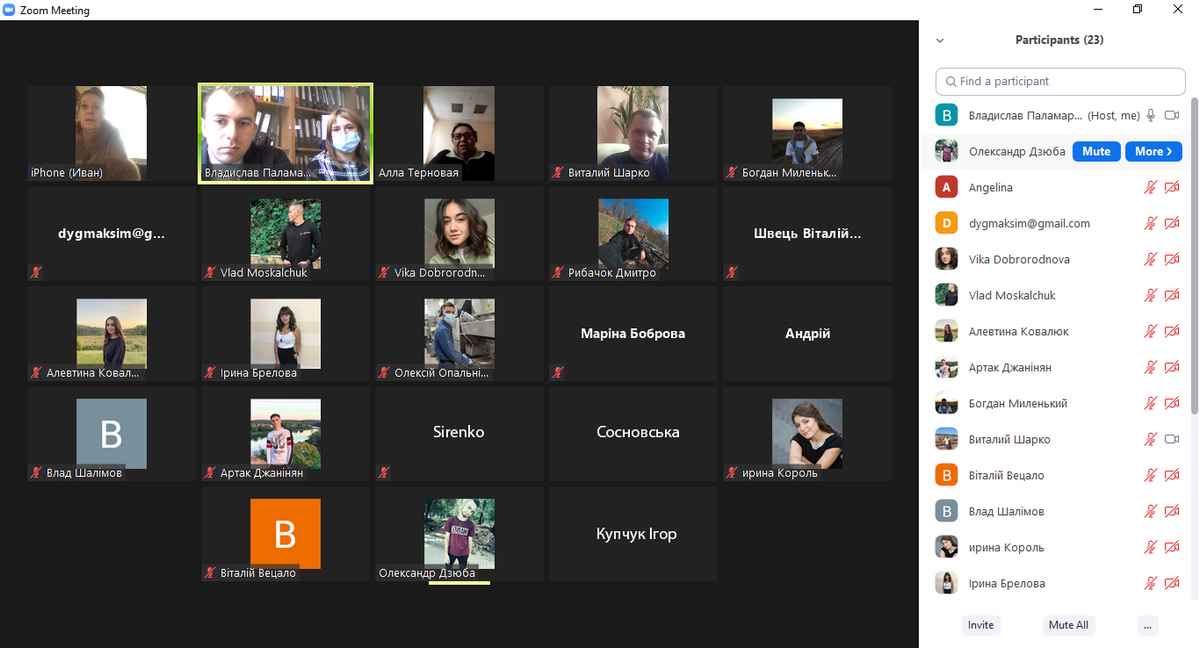
Task: Click the Invite button
Action: [x=980, y=625]
